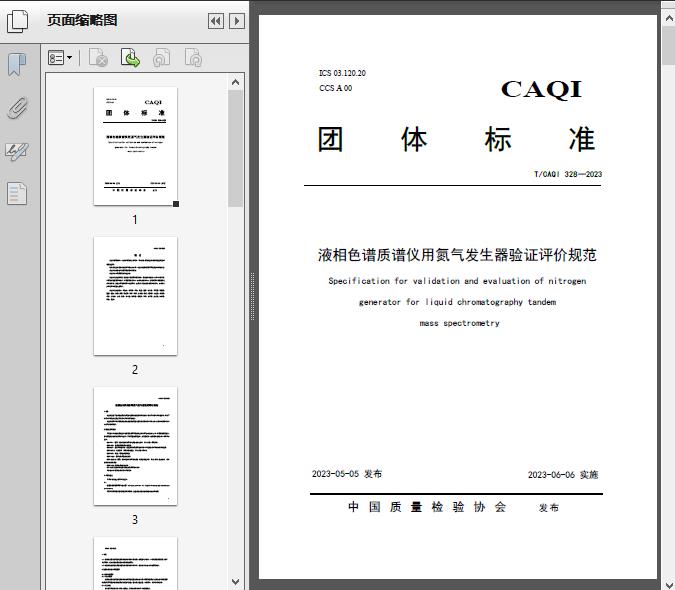The width and height of the screenshot is (675, 590).
Task: Click the CAQI logo text
Action: click(541, 90)
